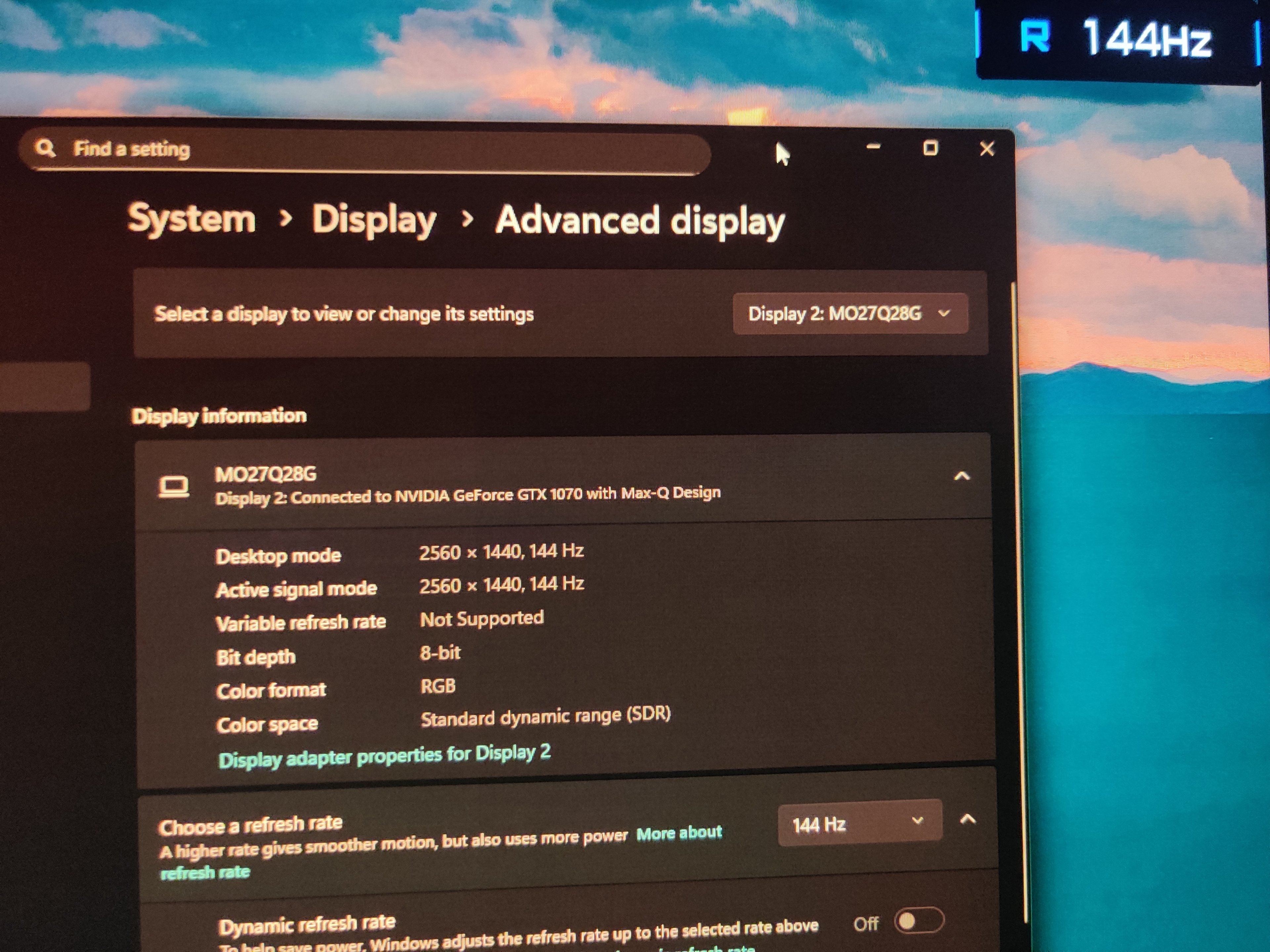Close the Settings window
Screen dimensions: 1270x952
pyautogui.click(x=987, y=149)
